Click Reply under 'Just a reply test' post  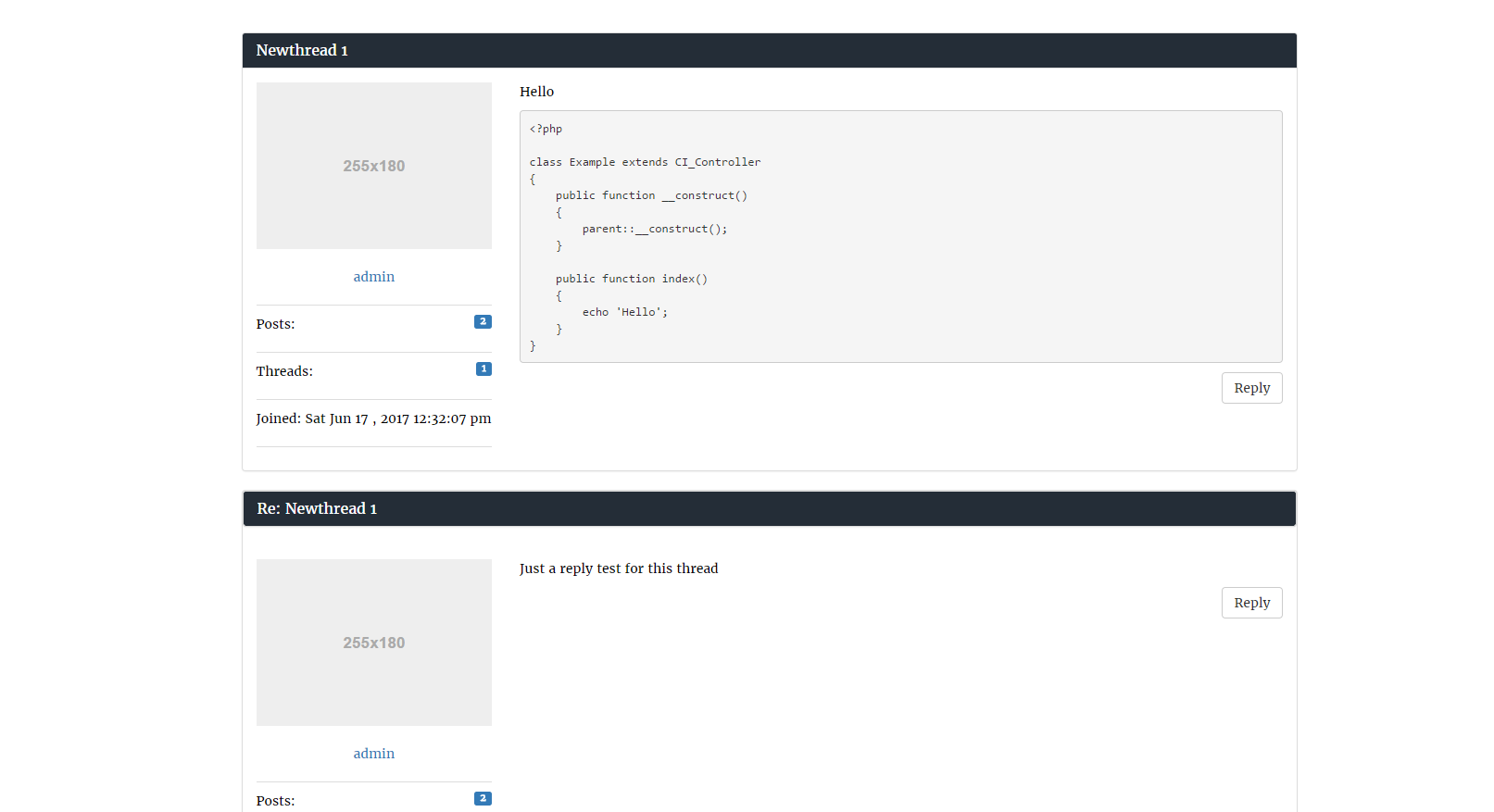[x=1251, y=603]
